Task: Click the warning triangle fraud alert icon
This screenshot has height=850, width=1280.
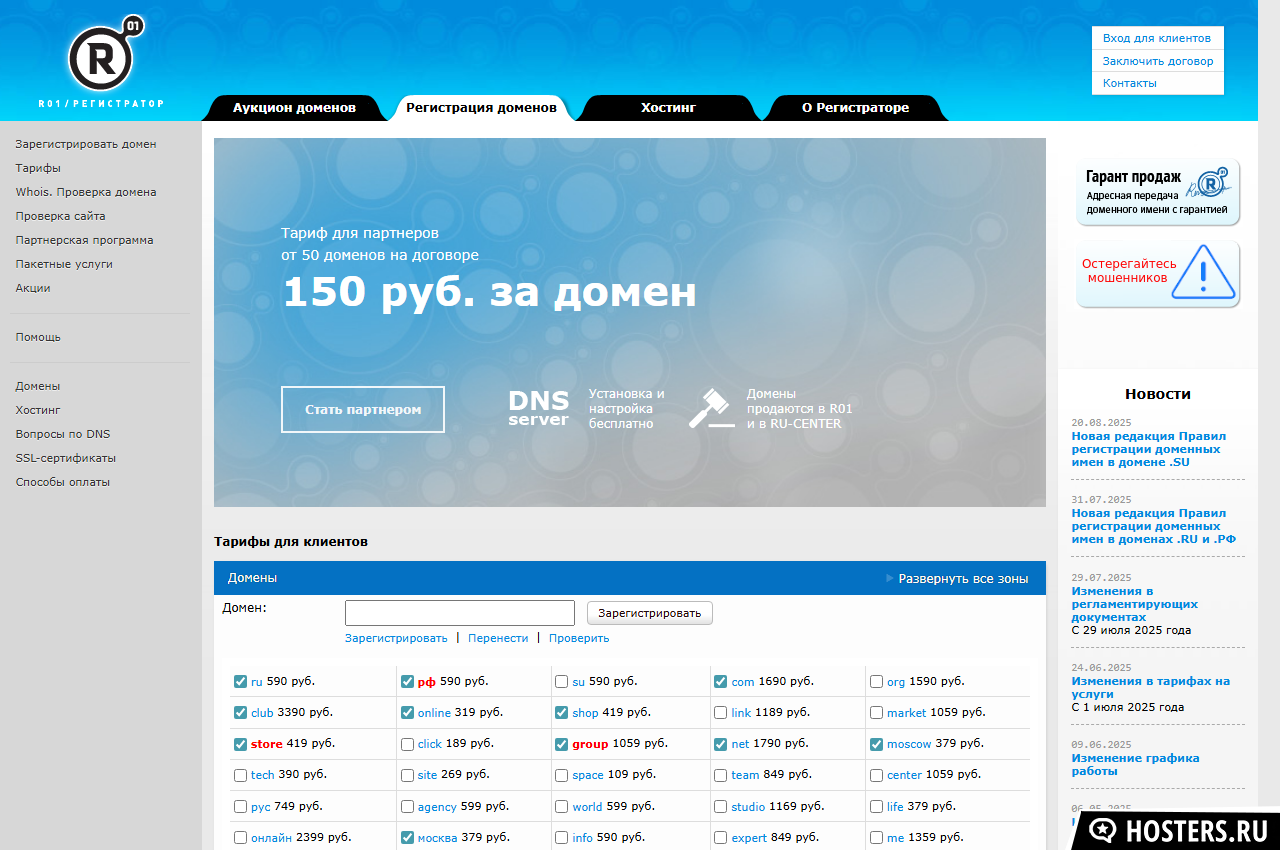Action: pyautogui.click(x=1204, y=272)
